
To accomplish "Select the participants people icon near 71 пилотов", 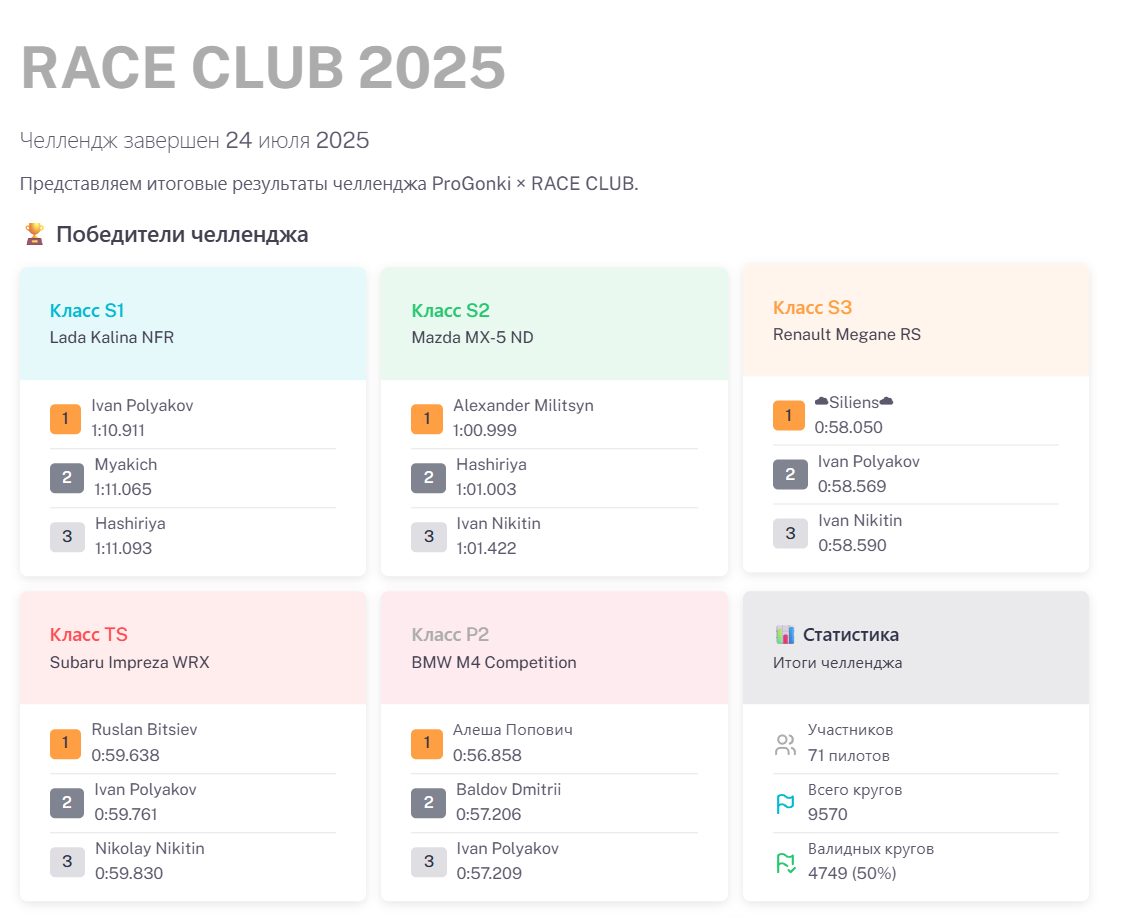I will point(785,744).
